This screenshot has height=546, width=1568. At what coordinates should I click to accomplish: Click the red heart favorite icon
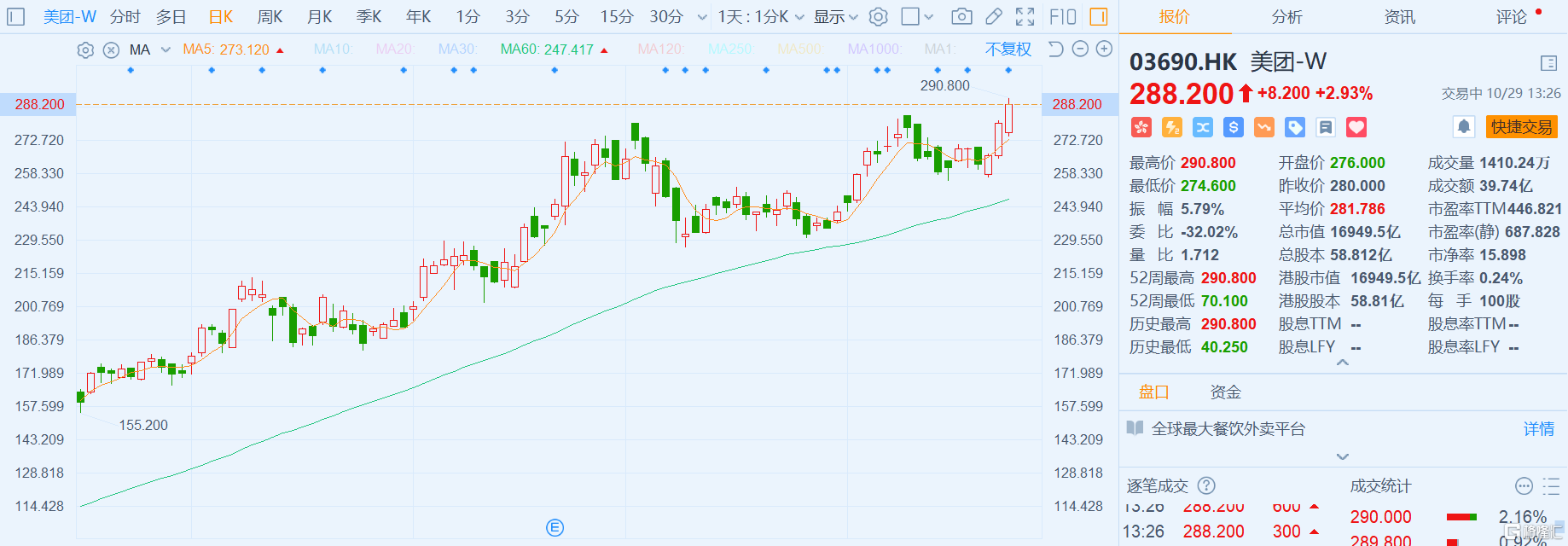tap(1356, 127)
